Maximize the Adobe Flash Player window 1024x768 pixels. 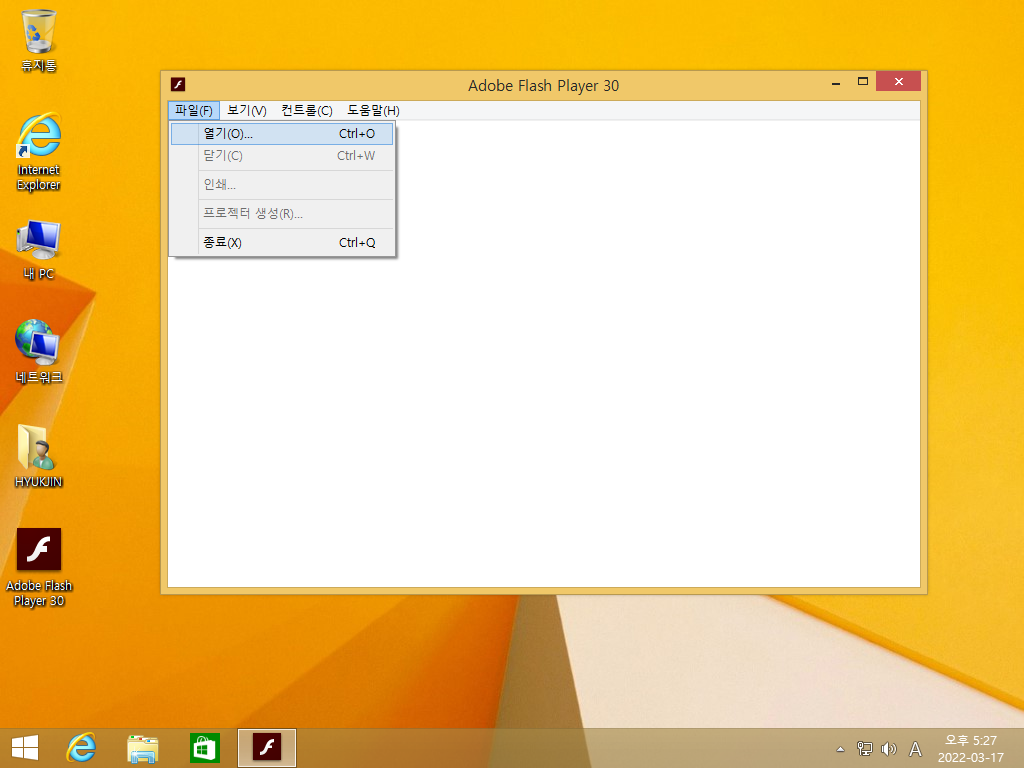[x=863, y=82]
